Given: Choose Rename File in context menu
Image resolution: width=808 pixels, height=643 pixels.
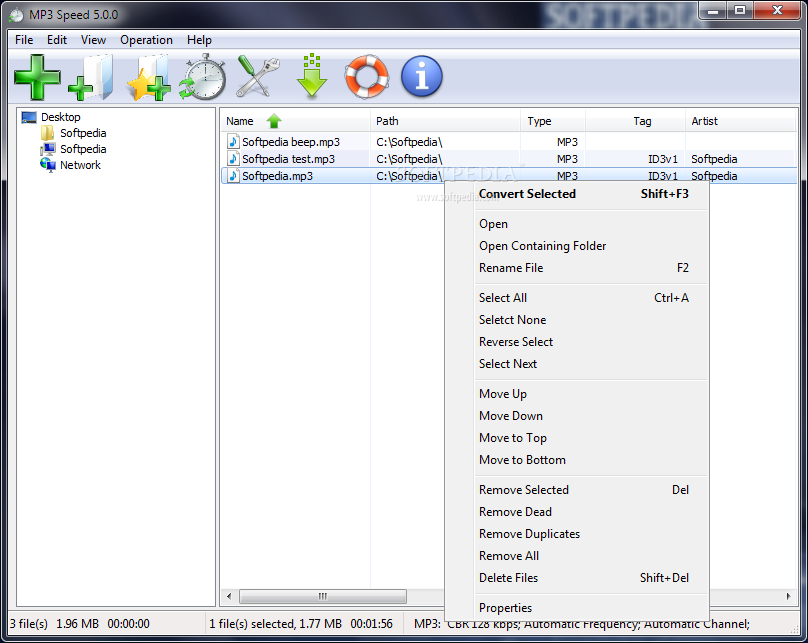Looking at the screenshot, I should click(x=577, y=268).
